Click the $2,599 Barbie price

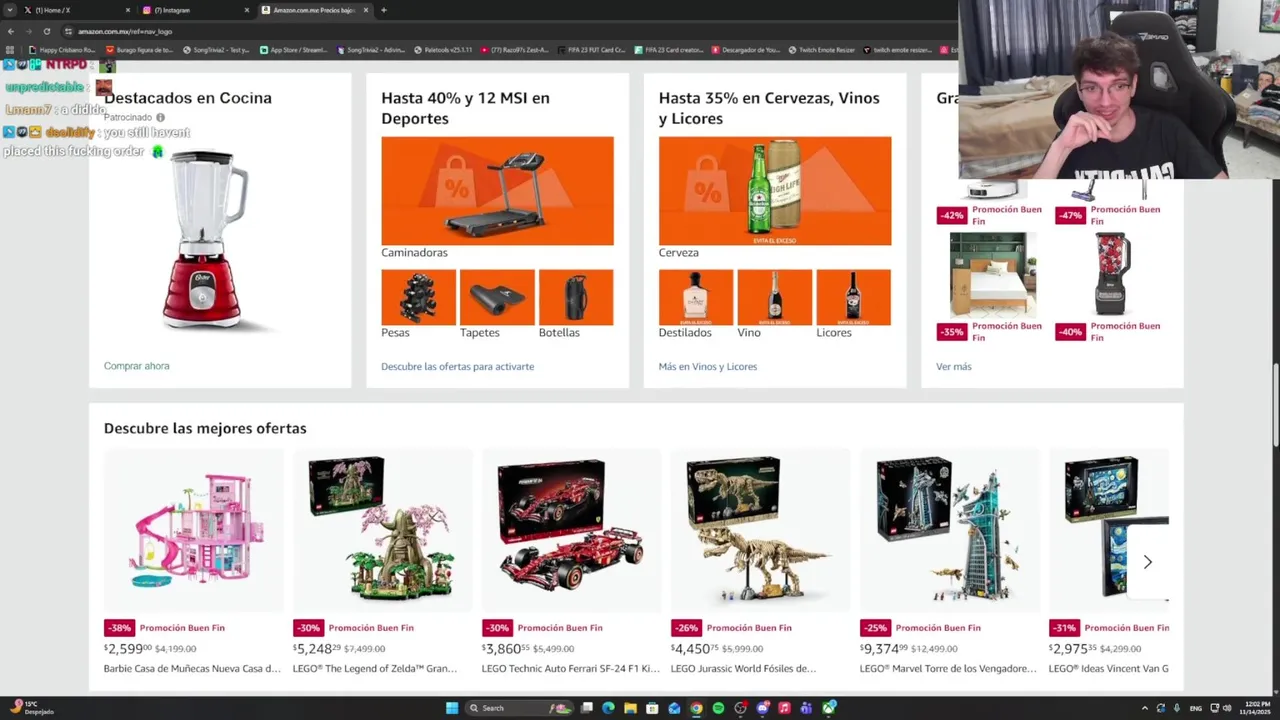coord(127,648)
